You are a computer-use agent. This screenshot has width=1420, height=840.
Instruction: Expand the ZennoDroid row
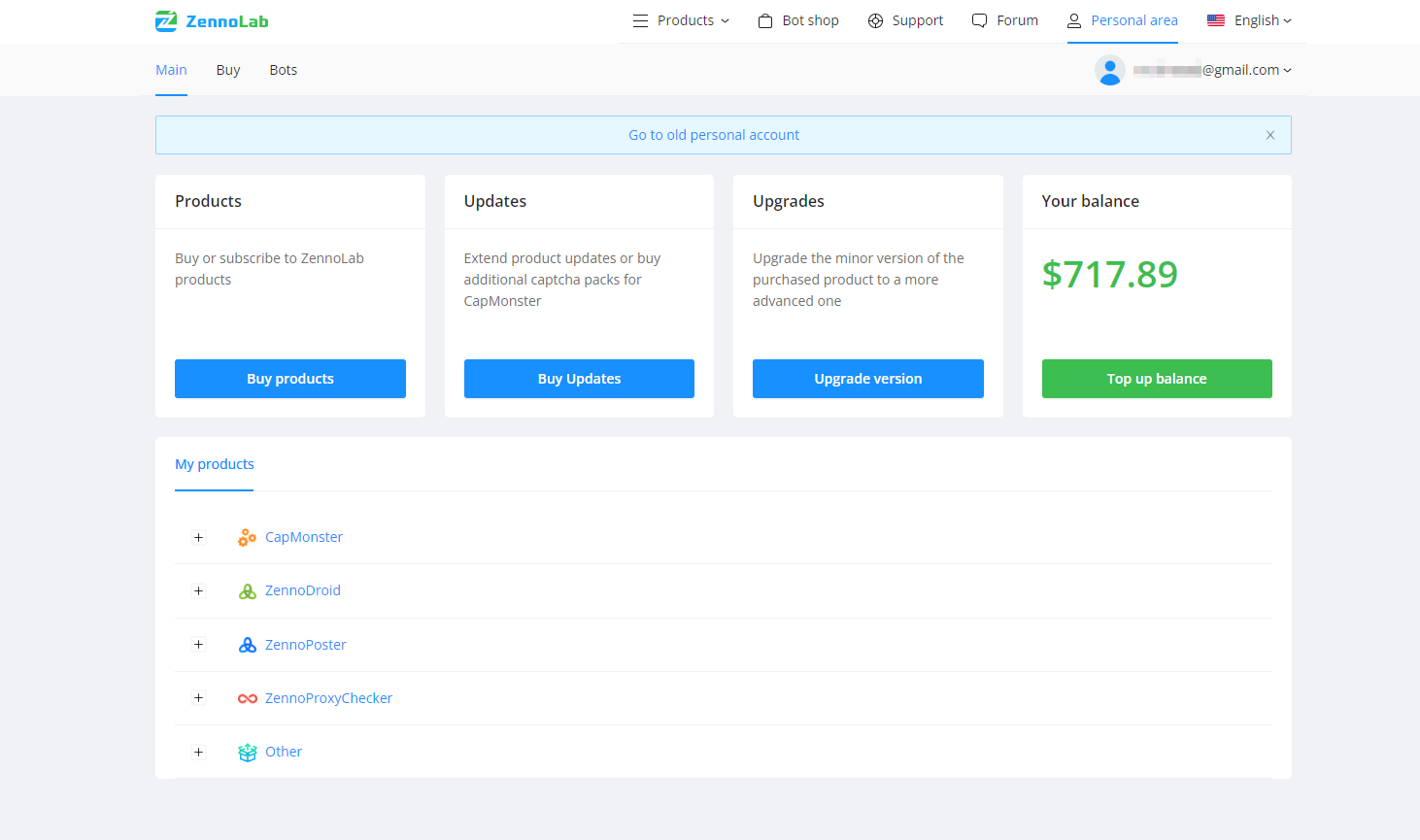198,590
